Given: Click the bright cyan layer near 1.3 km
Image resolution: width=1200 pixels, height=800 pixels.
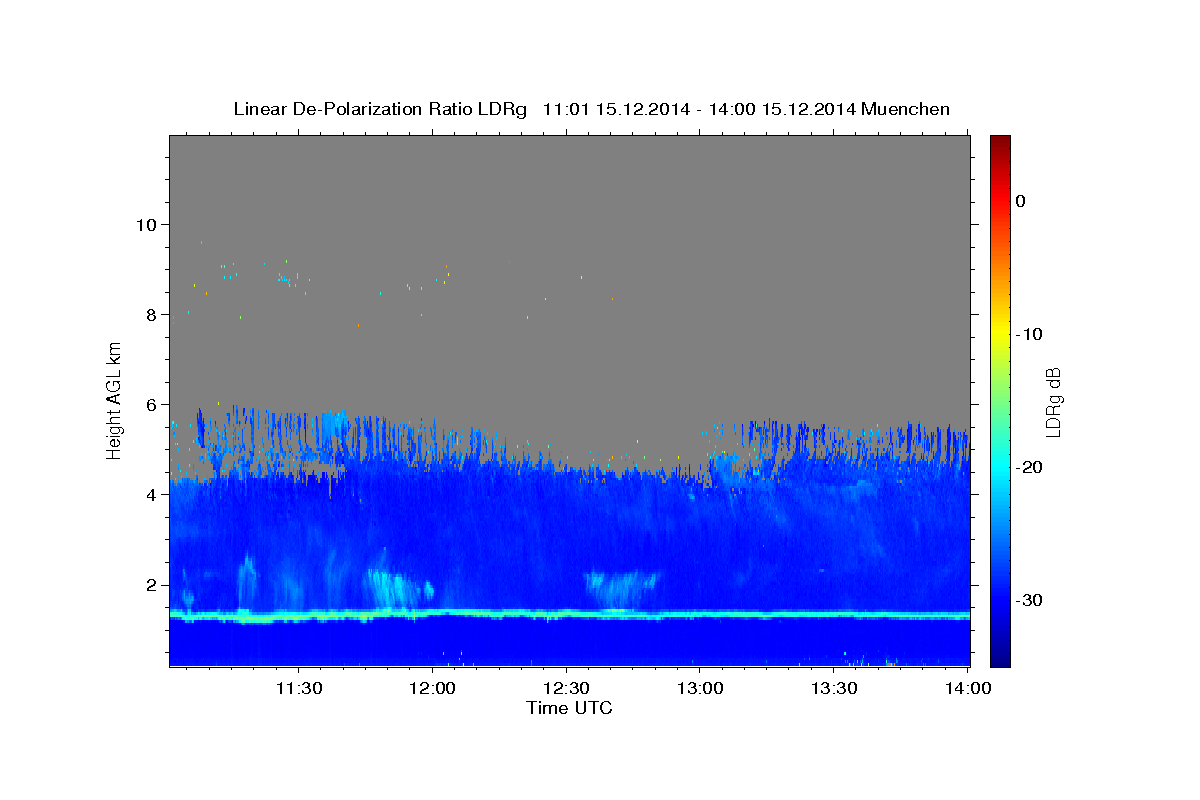Looking at the screenshot, I should coord(569,614).
